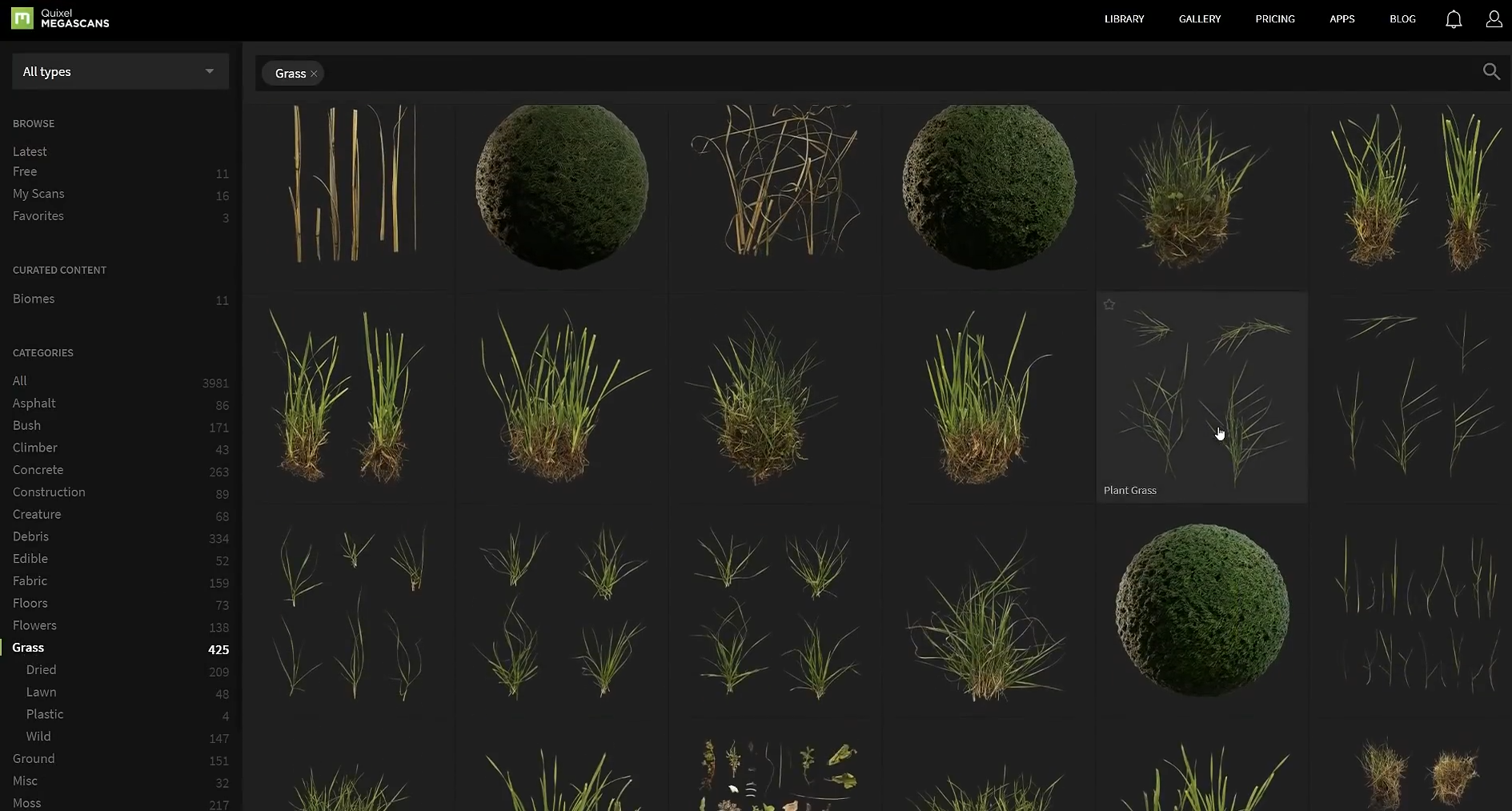Open the user account profile icon
This screenshot has width=1512, height=811.
1494,19
